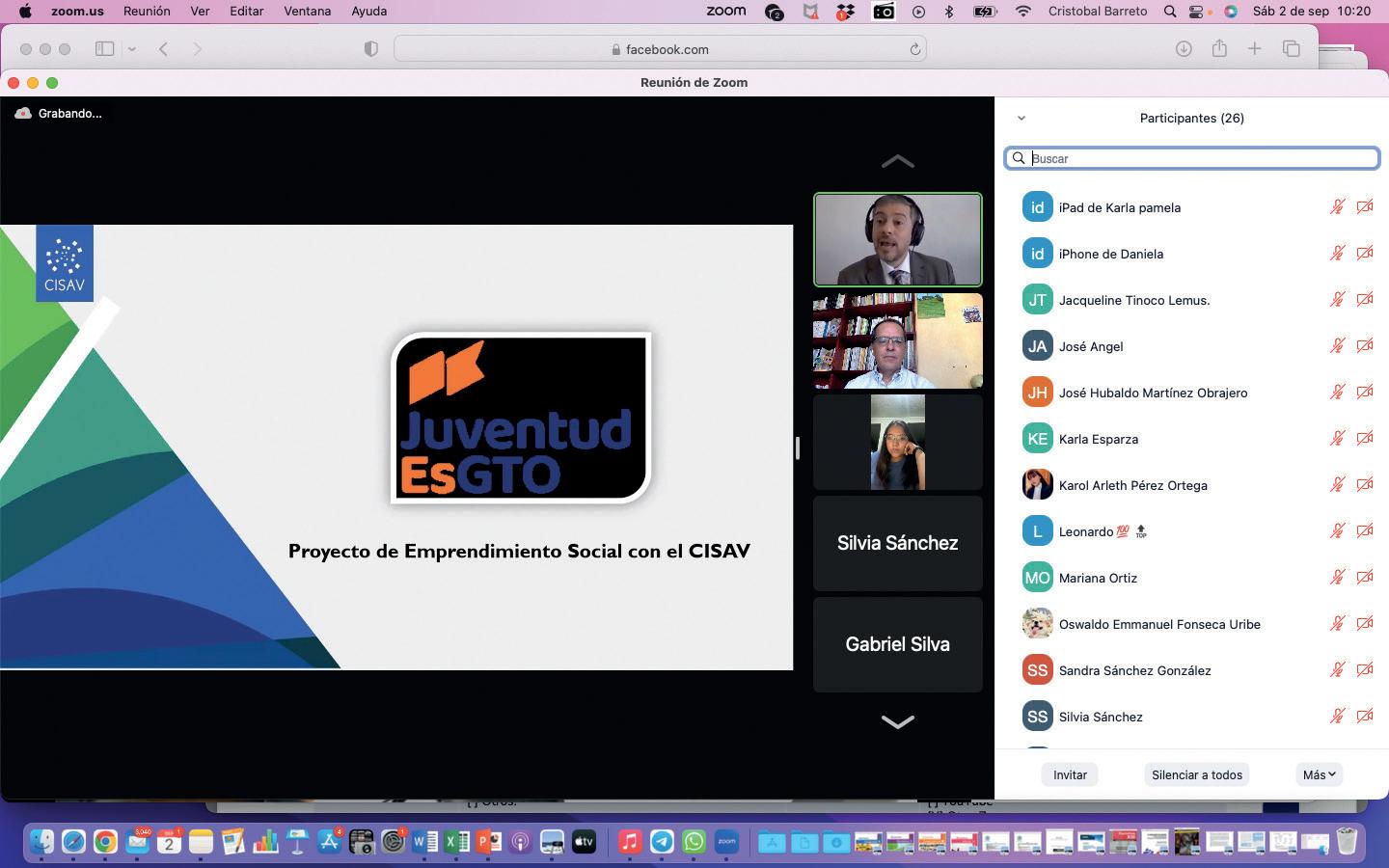Open the Ventana menu
The width and height of the screenshot is (1389, 868).
(x=308, y=12)
